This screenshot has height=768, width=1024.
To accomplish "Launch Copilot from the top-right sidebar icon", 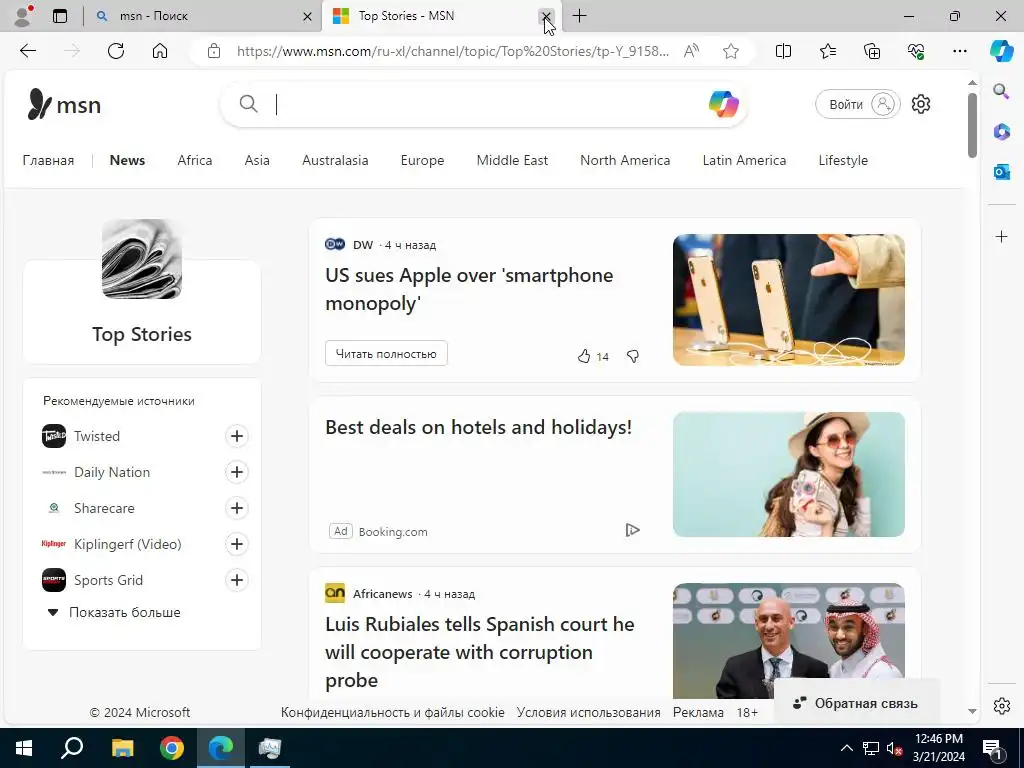I will 1001,51.
